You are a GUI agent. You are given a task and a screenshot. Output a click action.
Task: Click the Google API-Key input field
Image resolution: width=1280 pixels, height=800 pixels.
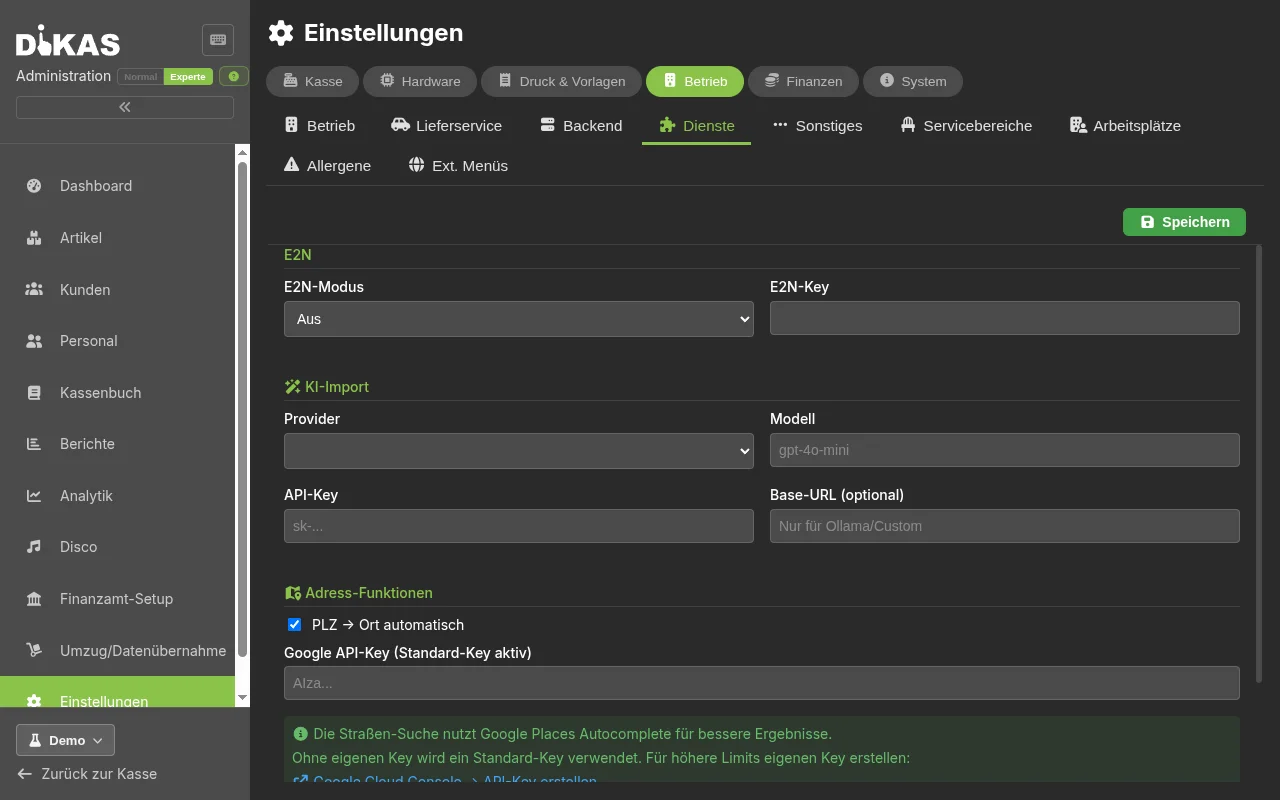tap(762, 683)
